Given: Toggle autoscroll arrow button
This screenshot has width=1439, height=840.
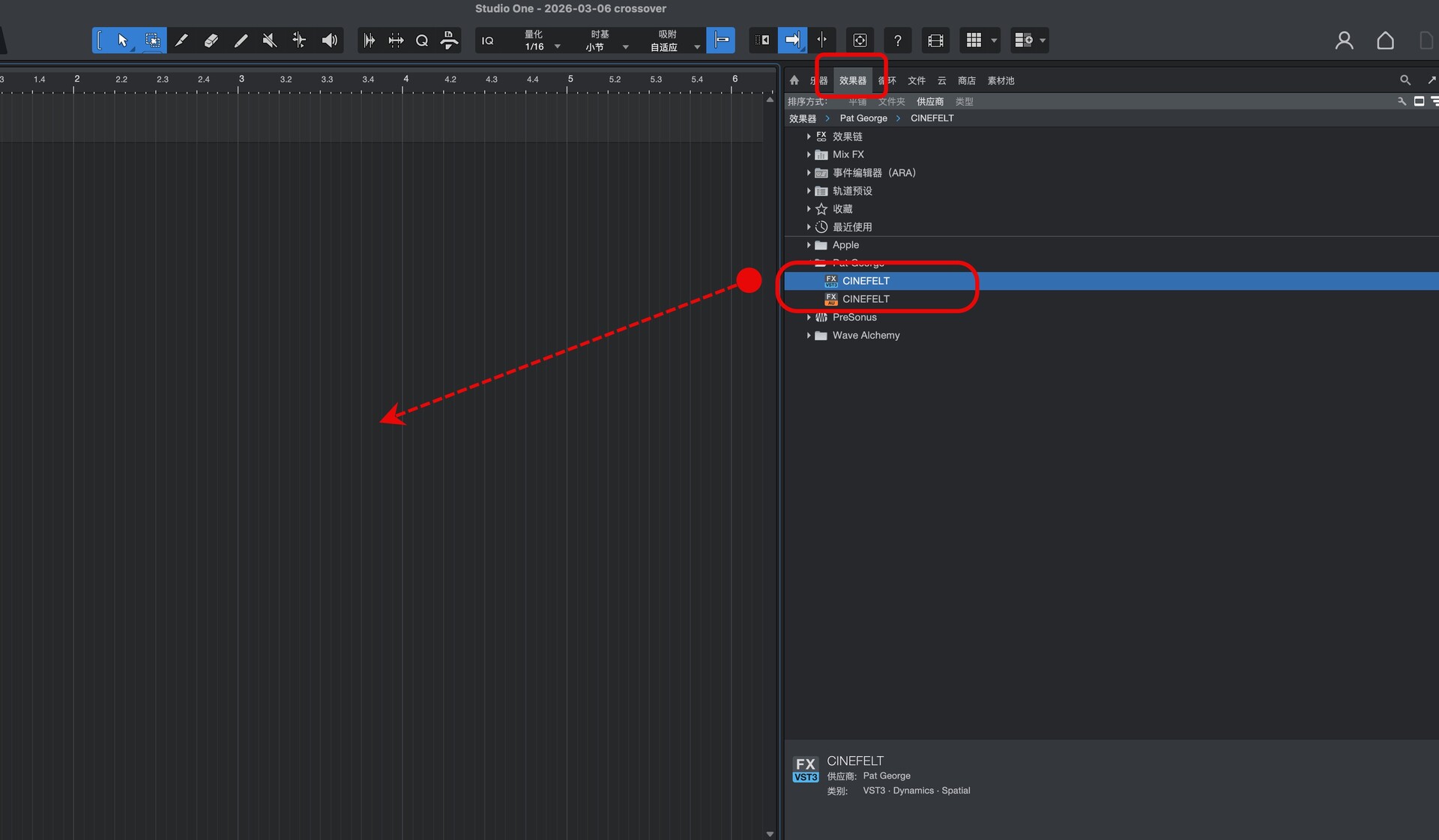Looking at the screenshot, I should [x=792, y=40].
